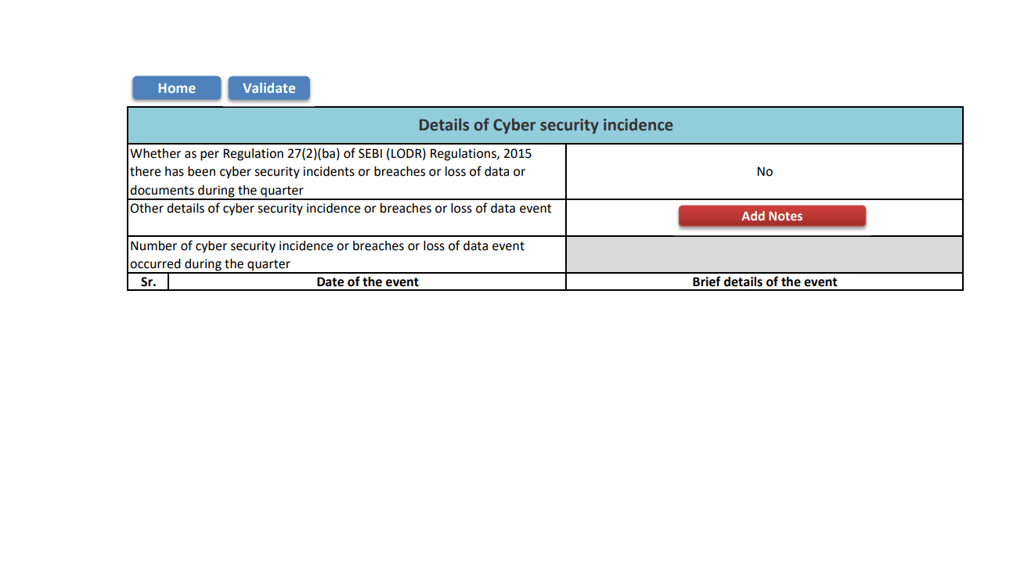
Task: Click the line "occurred during the quarter"
Action: click(x=211, y=264)
